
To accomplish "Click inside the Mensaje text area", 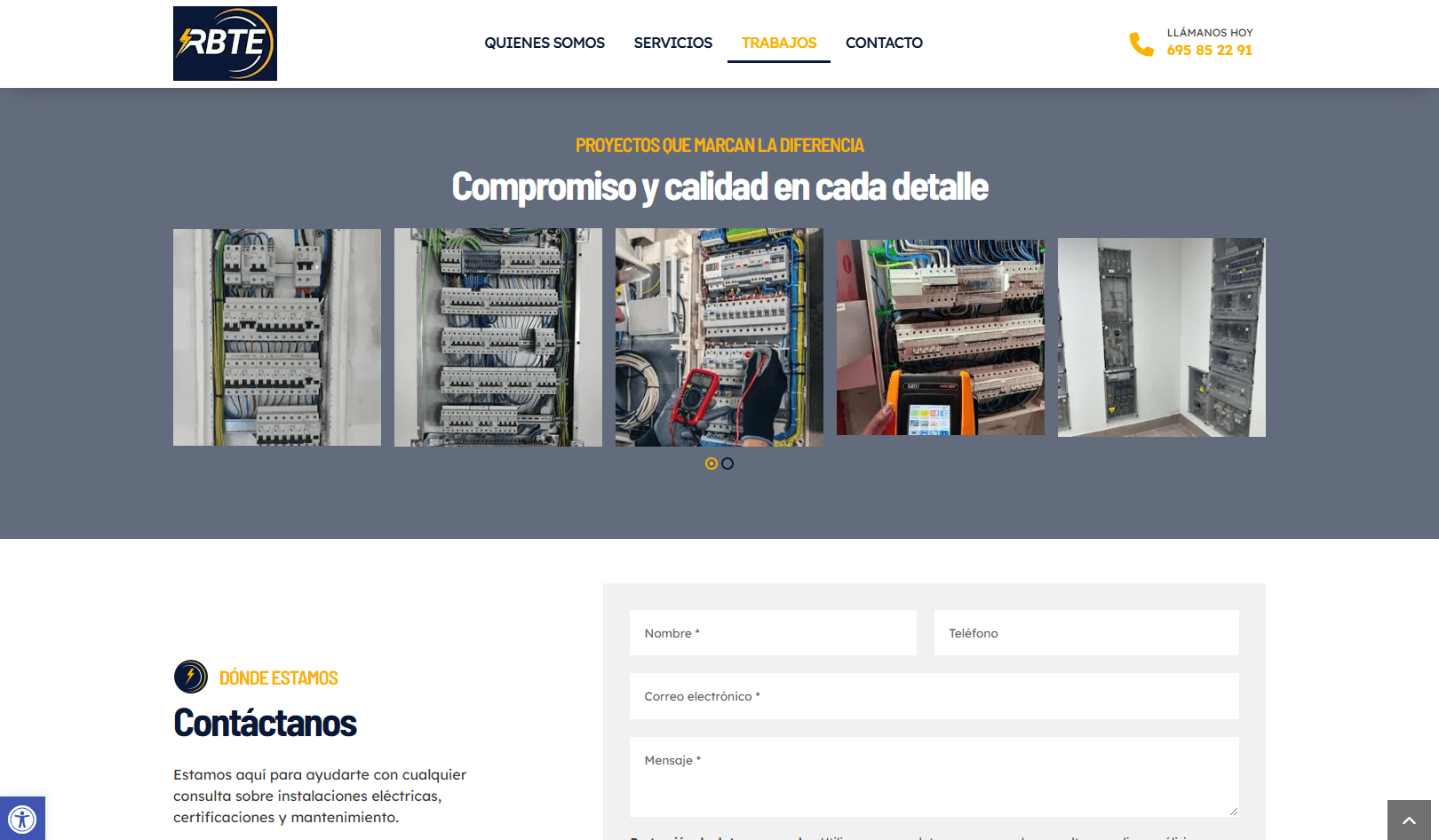I will point(934,777).
